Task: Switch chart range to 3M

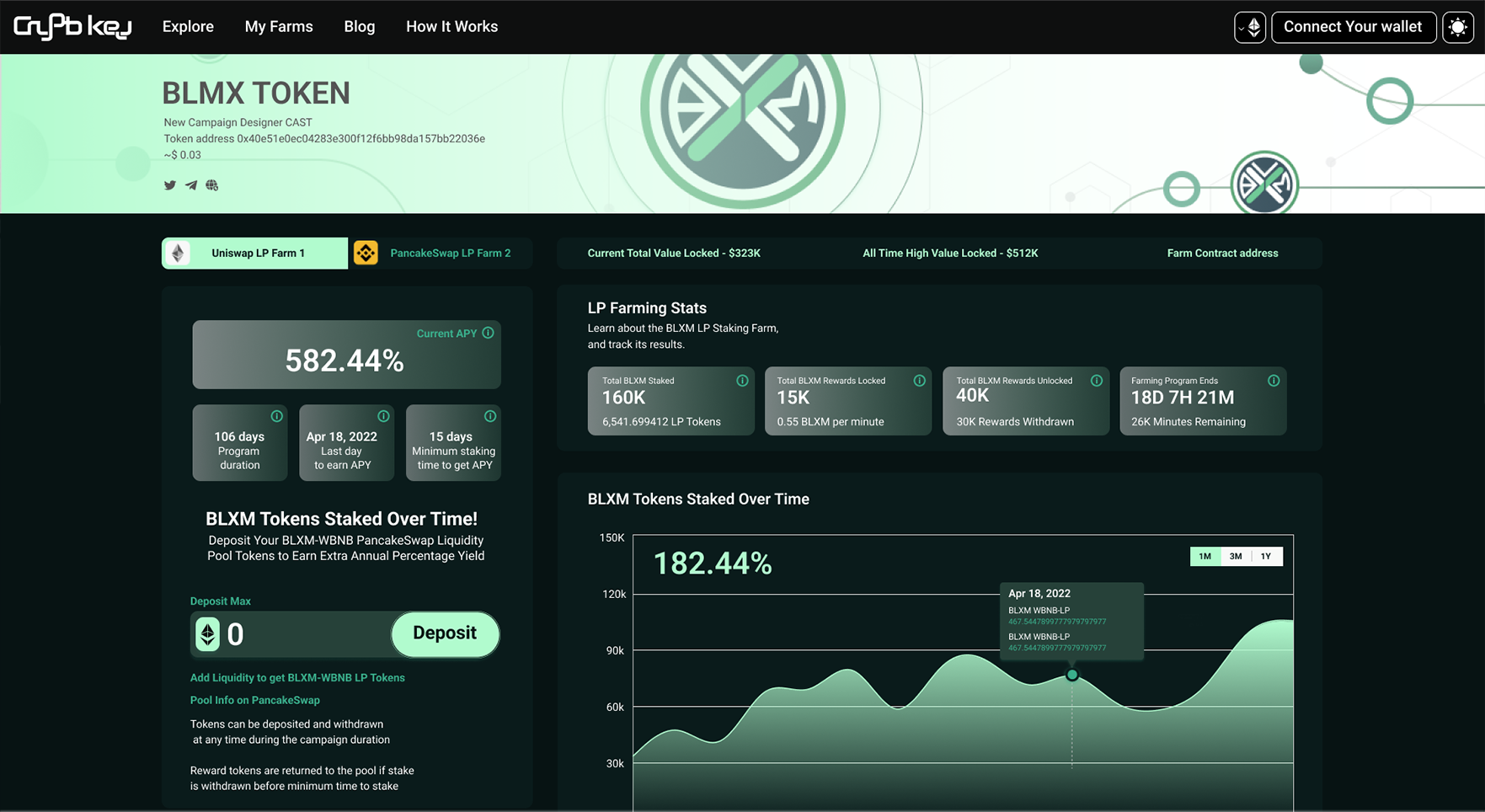Action: coord(1236,556)
